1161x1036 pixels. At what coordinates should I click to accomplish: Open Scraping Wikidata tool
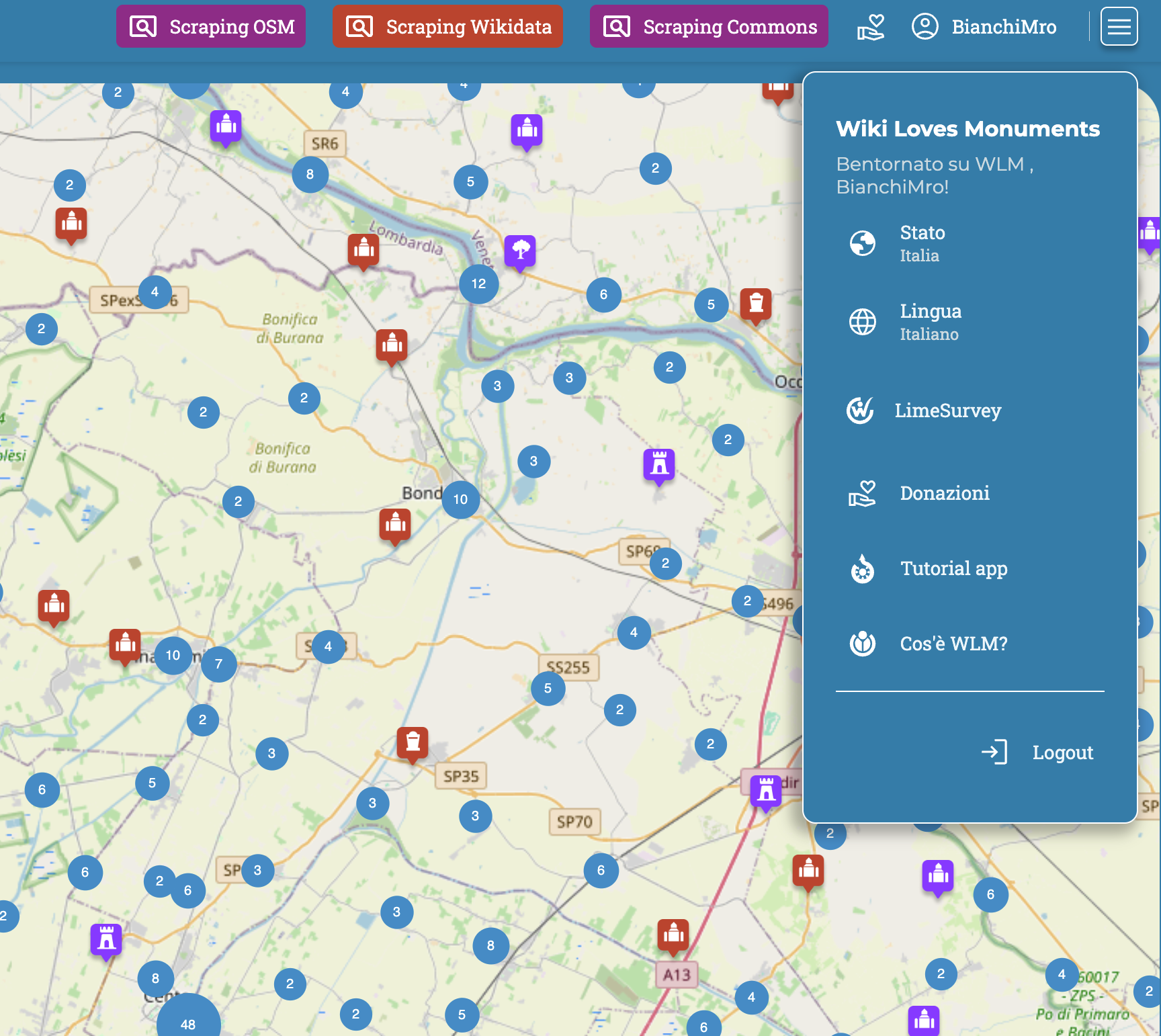[447, 27]
